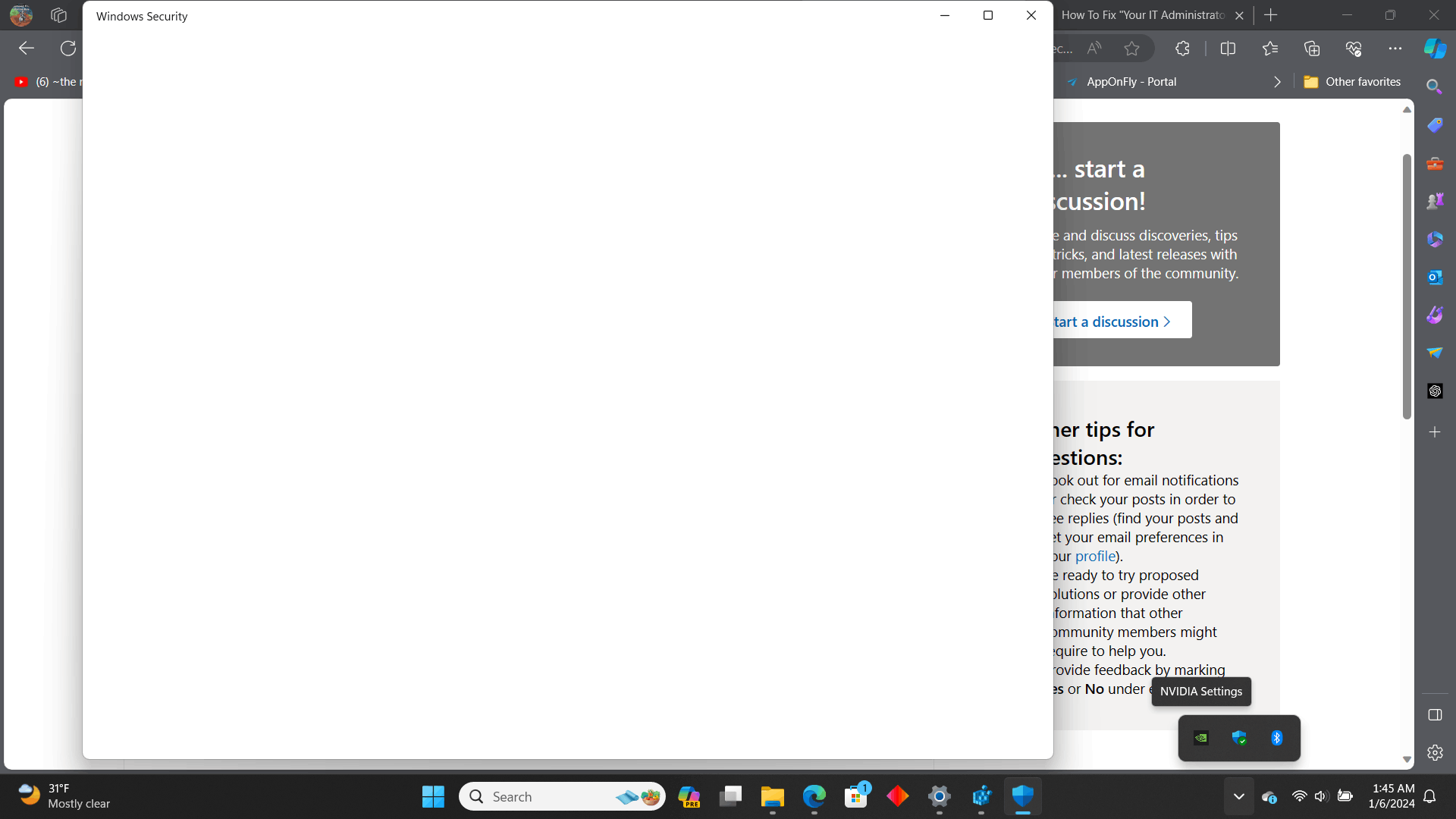Viewport: 1456px width, 819px height.
Task: Open File Explorer from taskbar
Action: (x=772, y=796)
